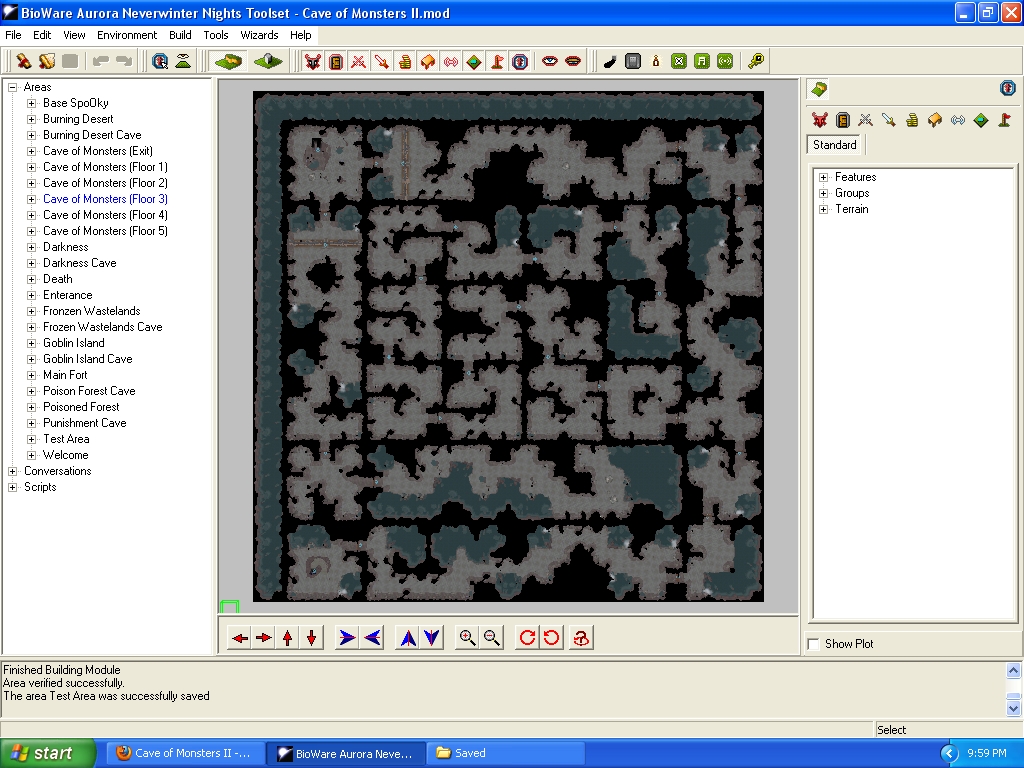Click the zoom out magnifier button
Image resolution: width=1024 pixels, height=768 pixels.
click(491, 638)
